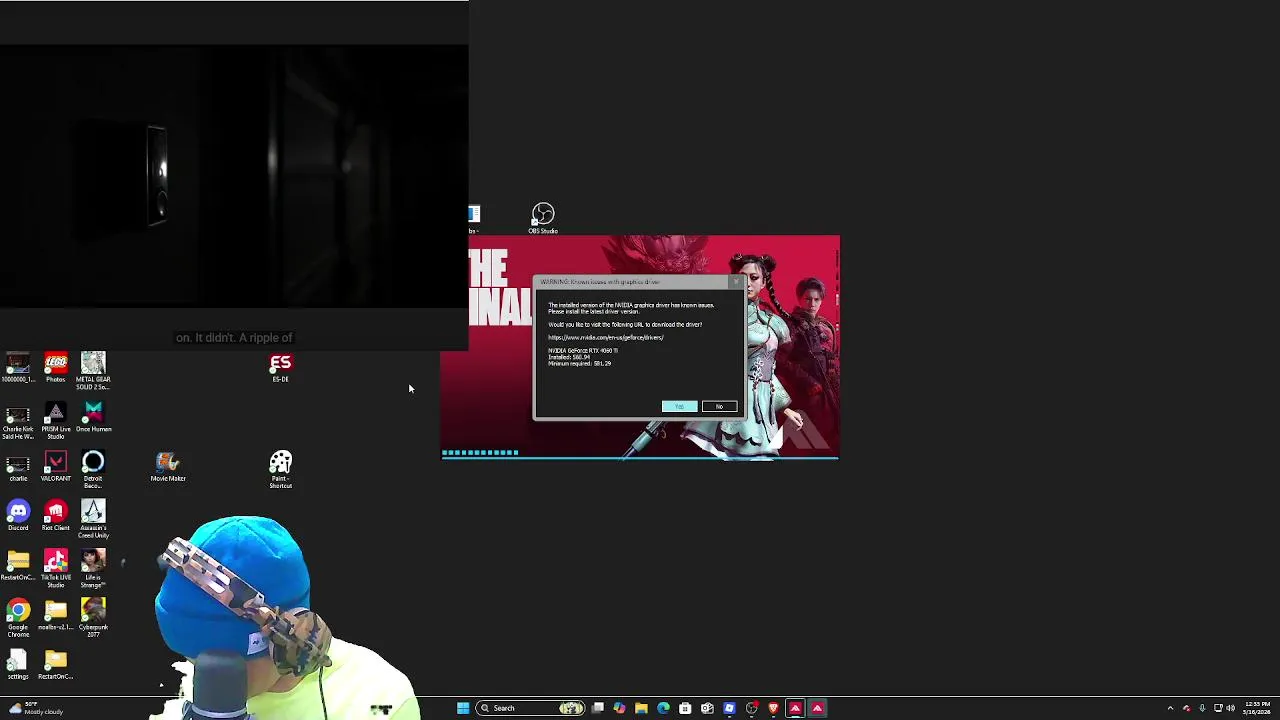This screenshot has height=720, width=1280.
Task: Select the 'settings' file on the desktop
Action: 18,665
